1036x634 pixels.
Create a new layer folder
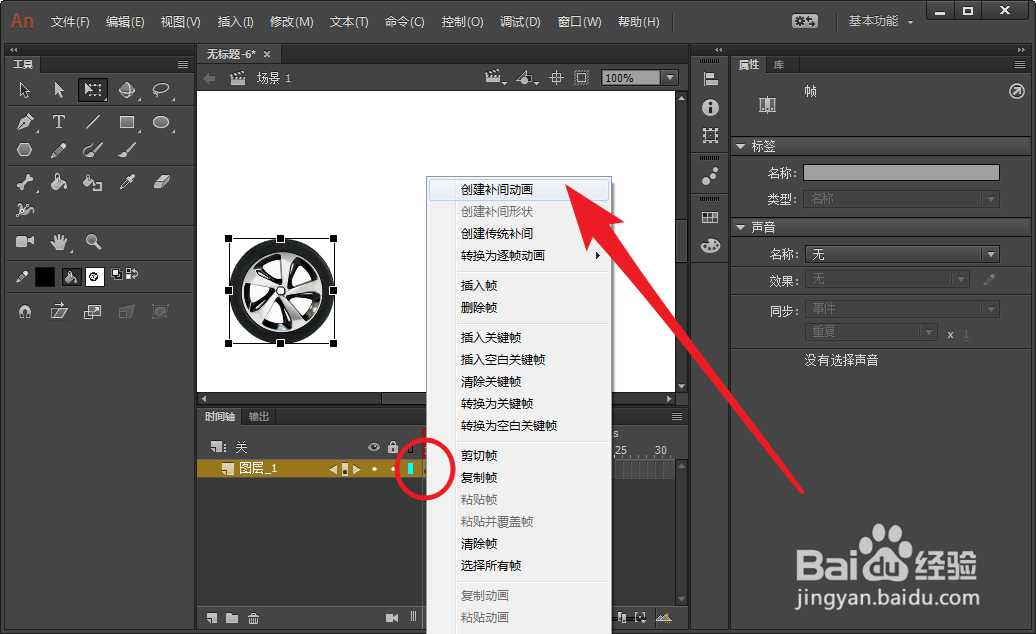pos(232,618)
